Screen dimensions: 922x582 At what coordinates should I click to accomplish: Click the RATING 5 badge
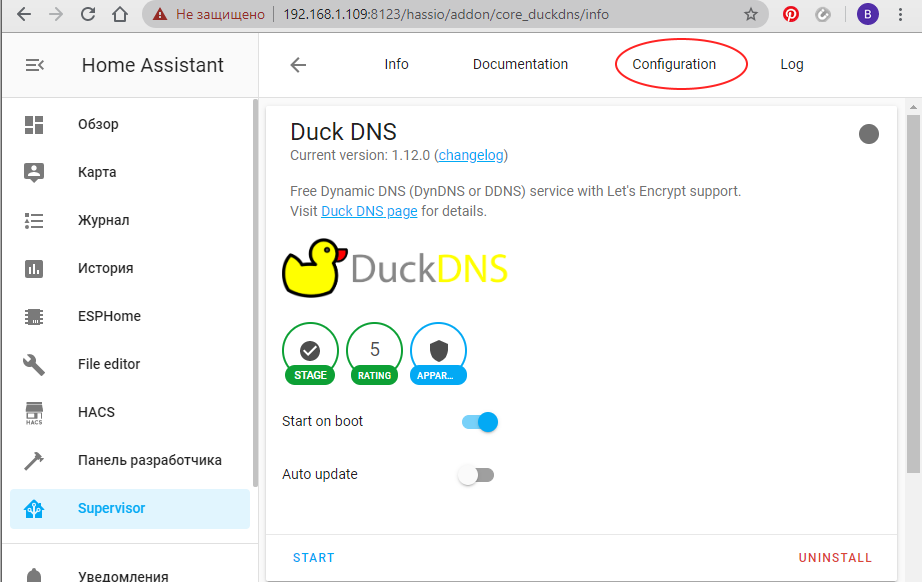pos(374,350)
